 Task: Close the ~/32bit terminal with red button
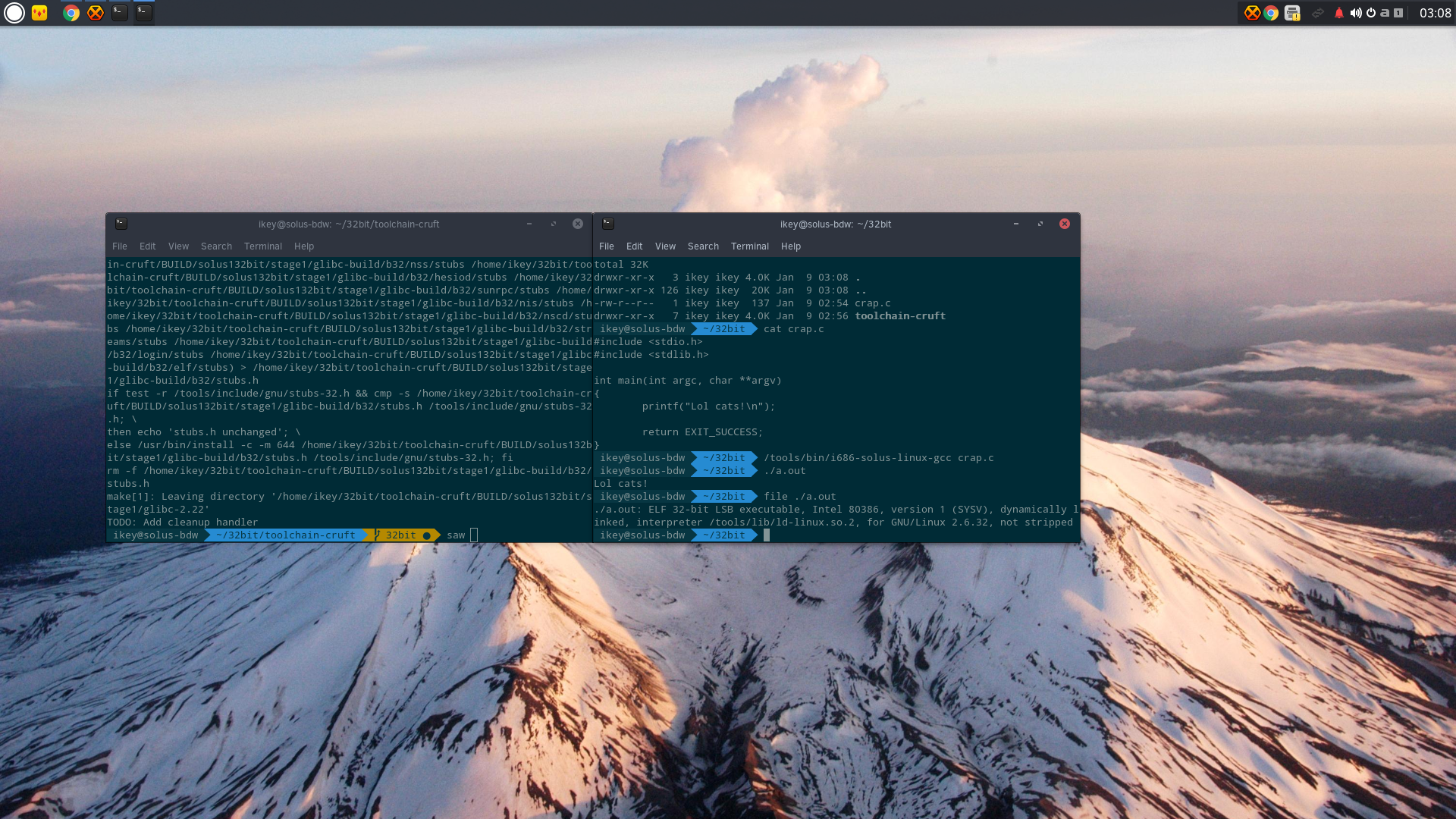[x=1065, y=224]
